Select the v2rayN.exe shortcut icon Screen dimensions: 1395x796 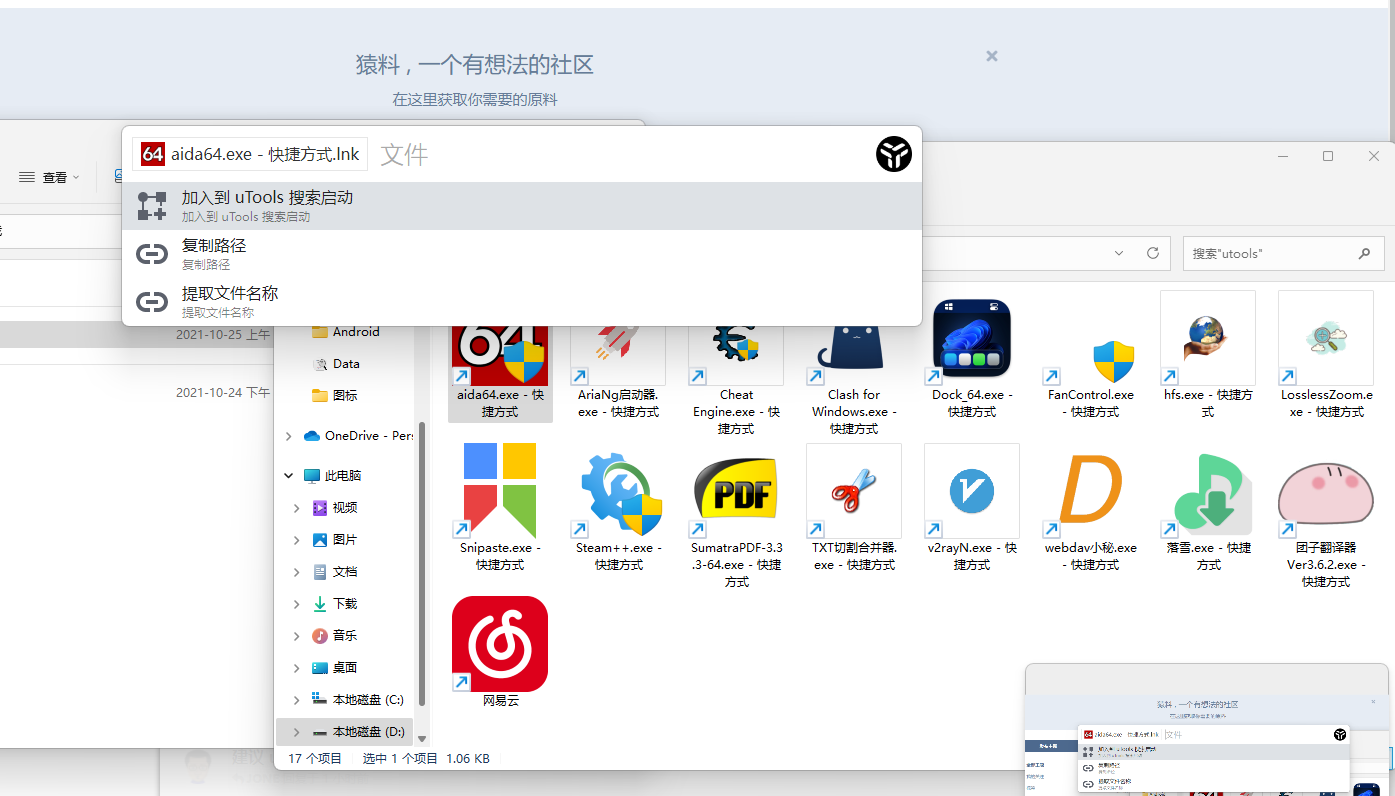click(972, 491)
